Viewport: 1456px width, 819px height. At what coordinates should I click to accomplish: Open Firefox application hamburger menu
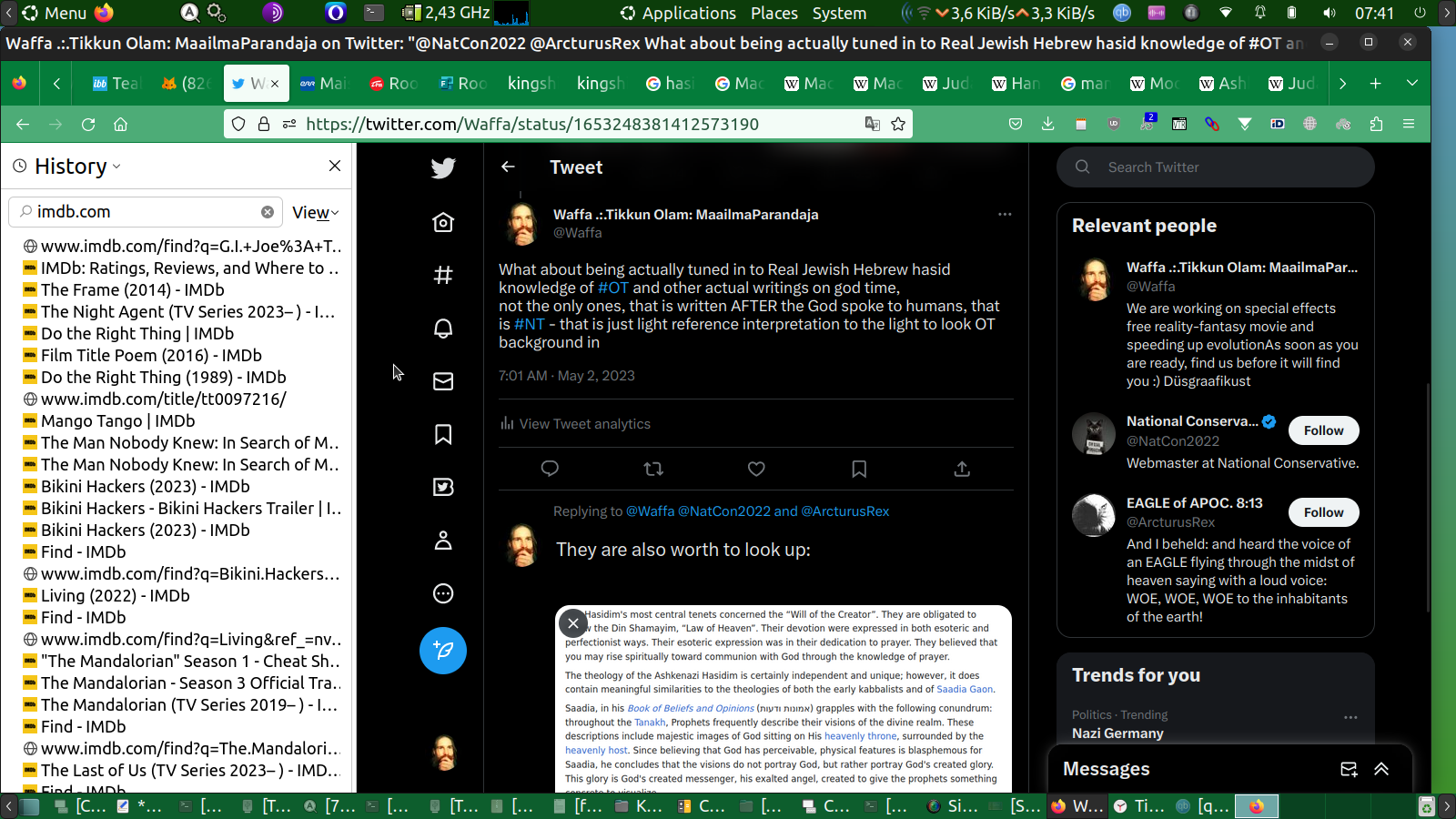coord(1409,124)
